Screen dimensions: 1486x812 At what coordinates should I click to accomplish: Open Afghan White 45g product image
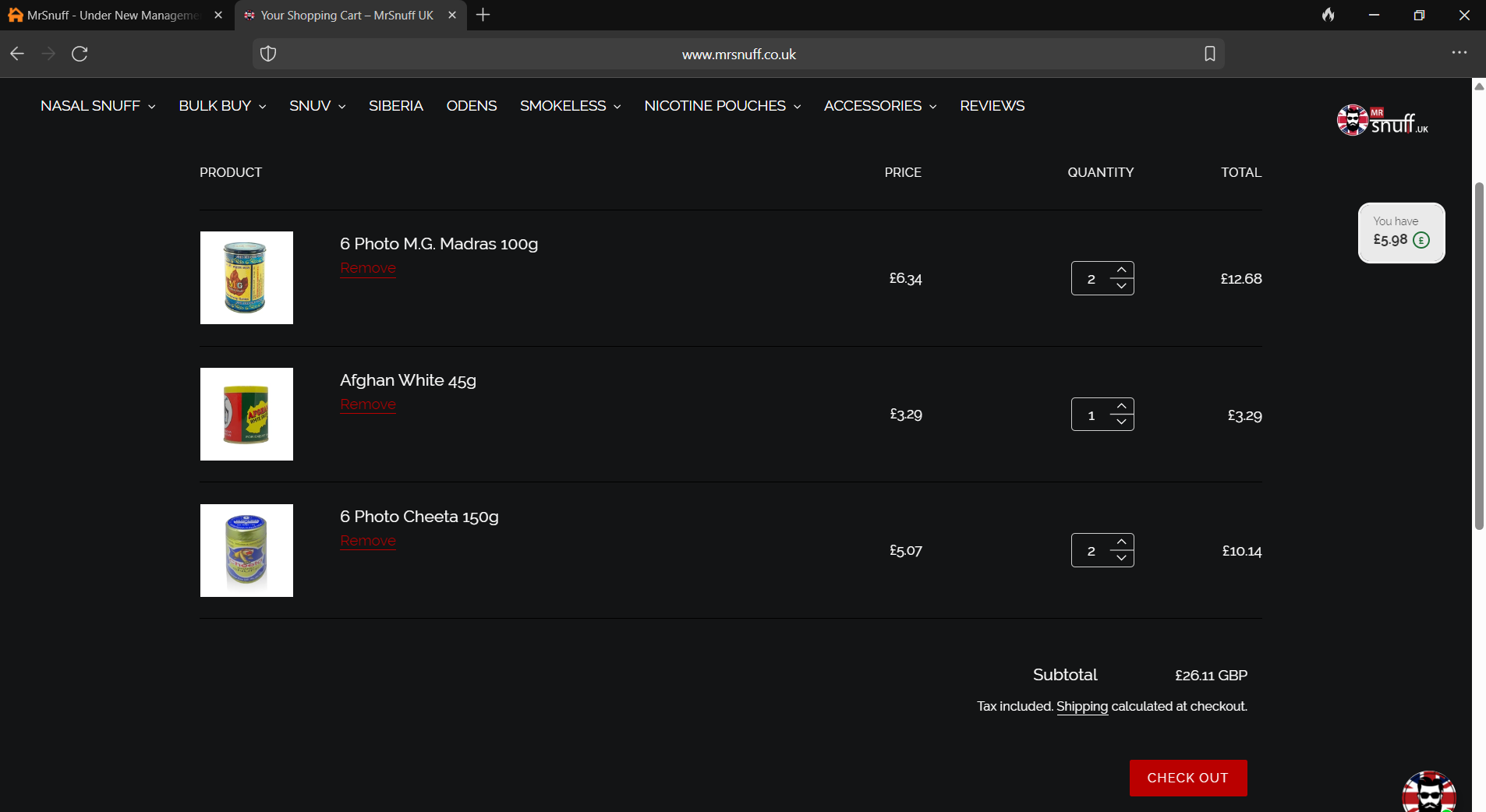tap(246, 414)
